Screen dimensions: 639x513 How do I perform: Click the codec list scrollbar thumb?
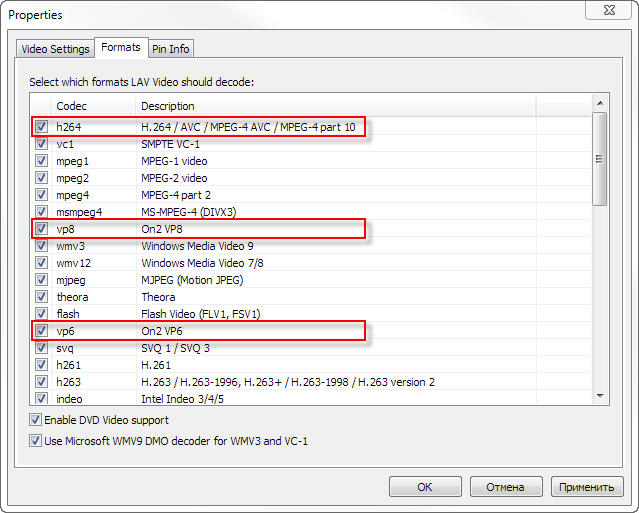click(x=599, y=158)
